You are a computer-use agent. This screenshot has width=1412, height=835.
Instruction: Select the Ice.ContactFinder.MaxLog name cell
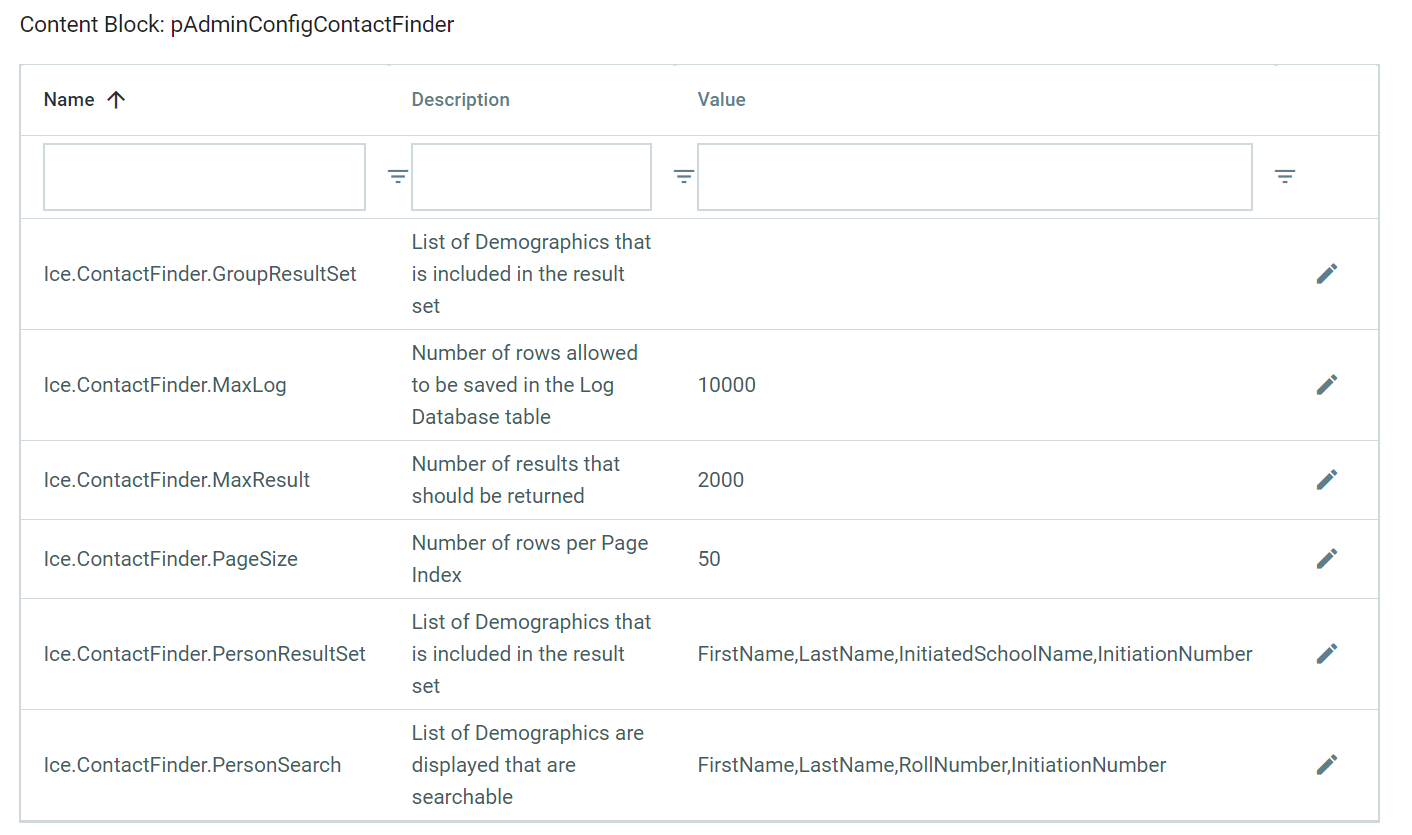point(165,385)
